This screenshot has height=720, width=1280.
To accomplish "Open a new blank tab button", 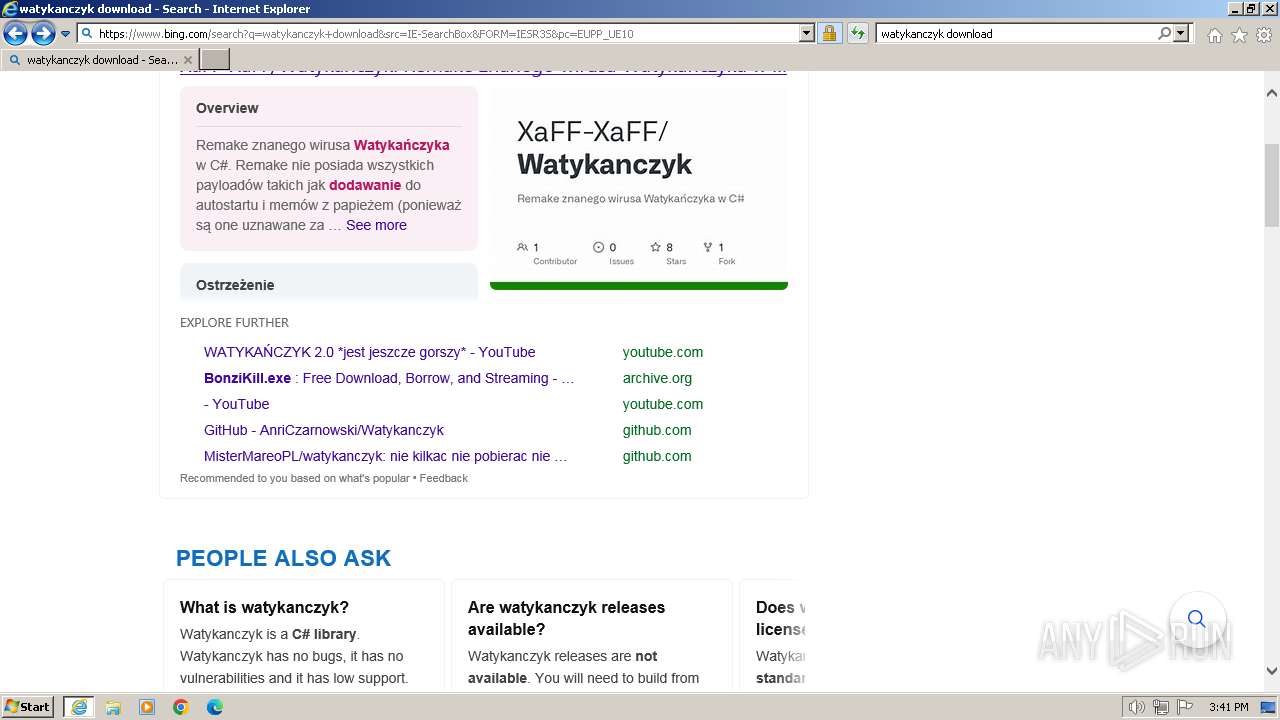I will point(215,60).
